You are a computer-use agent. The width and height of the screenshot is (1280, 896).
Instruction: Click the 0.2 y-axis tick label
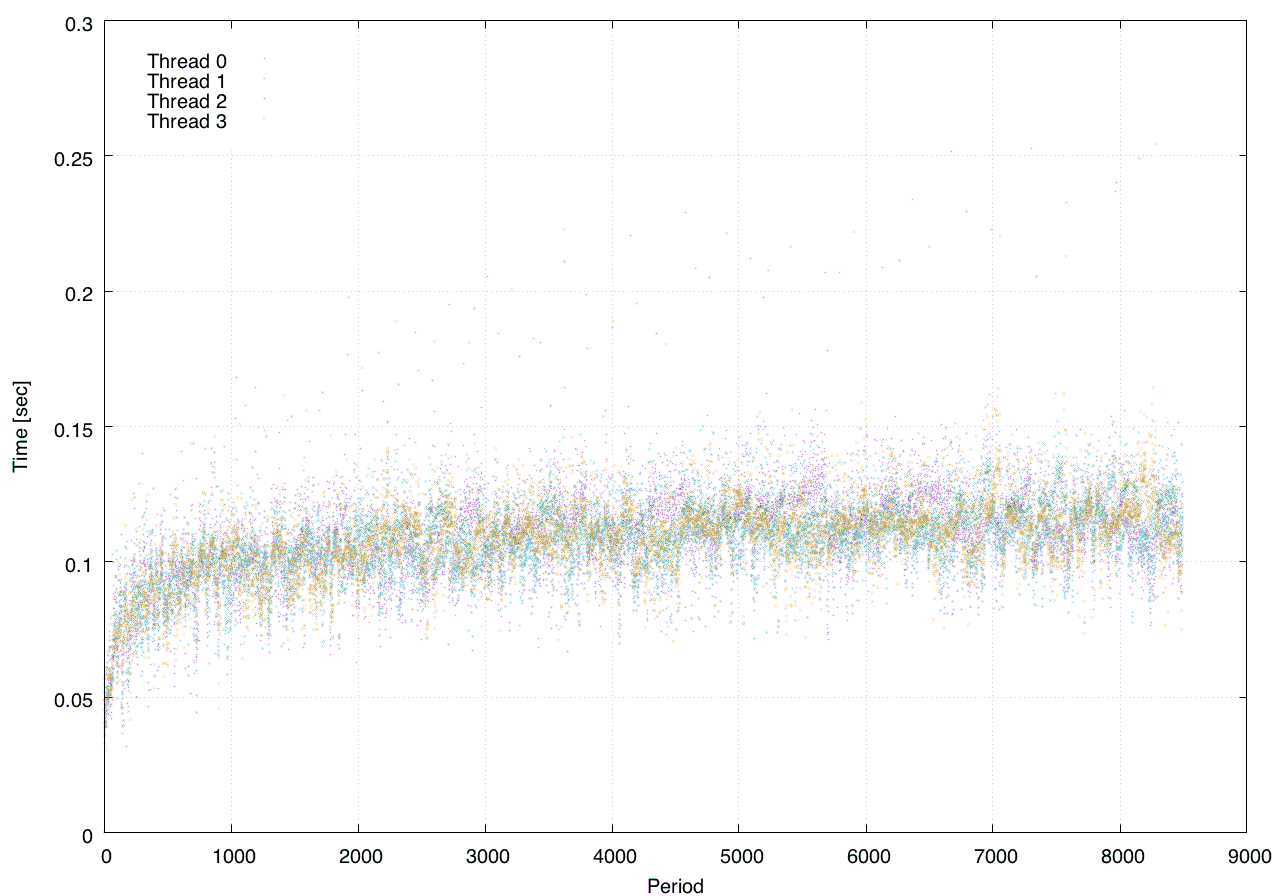pyautogui.click(x=79, y=292)
